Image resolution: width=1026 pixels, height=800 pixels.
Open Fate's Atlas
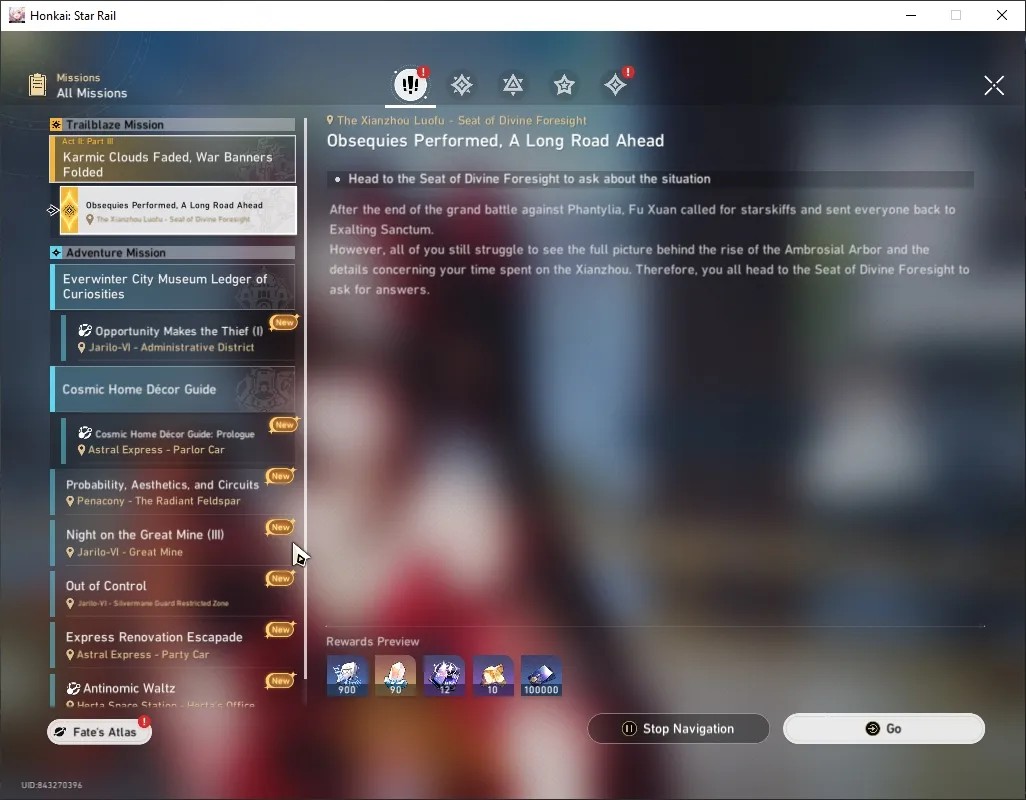[99, 732]
